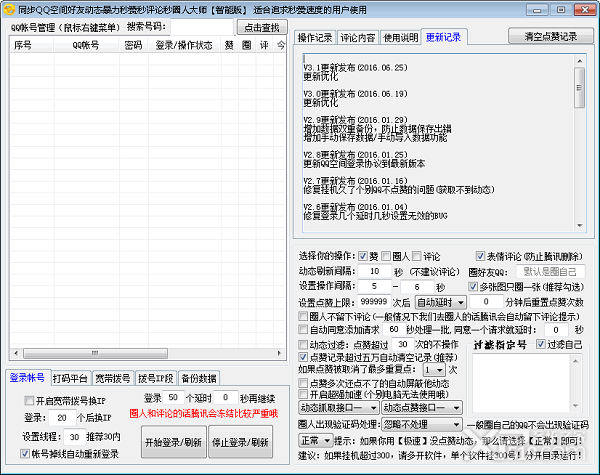Screen dimensions: 600x475
Task: Select the 更新记录 tab
Action: (x=443, y=37)
